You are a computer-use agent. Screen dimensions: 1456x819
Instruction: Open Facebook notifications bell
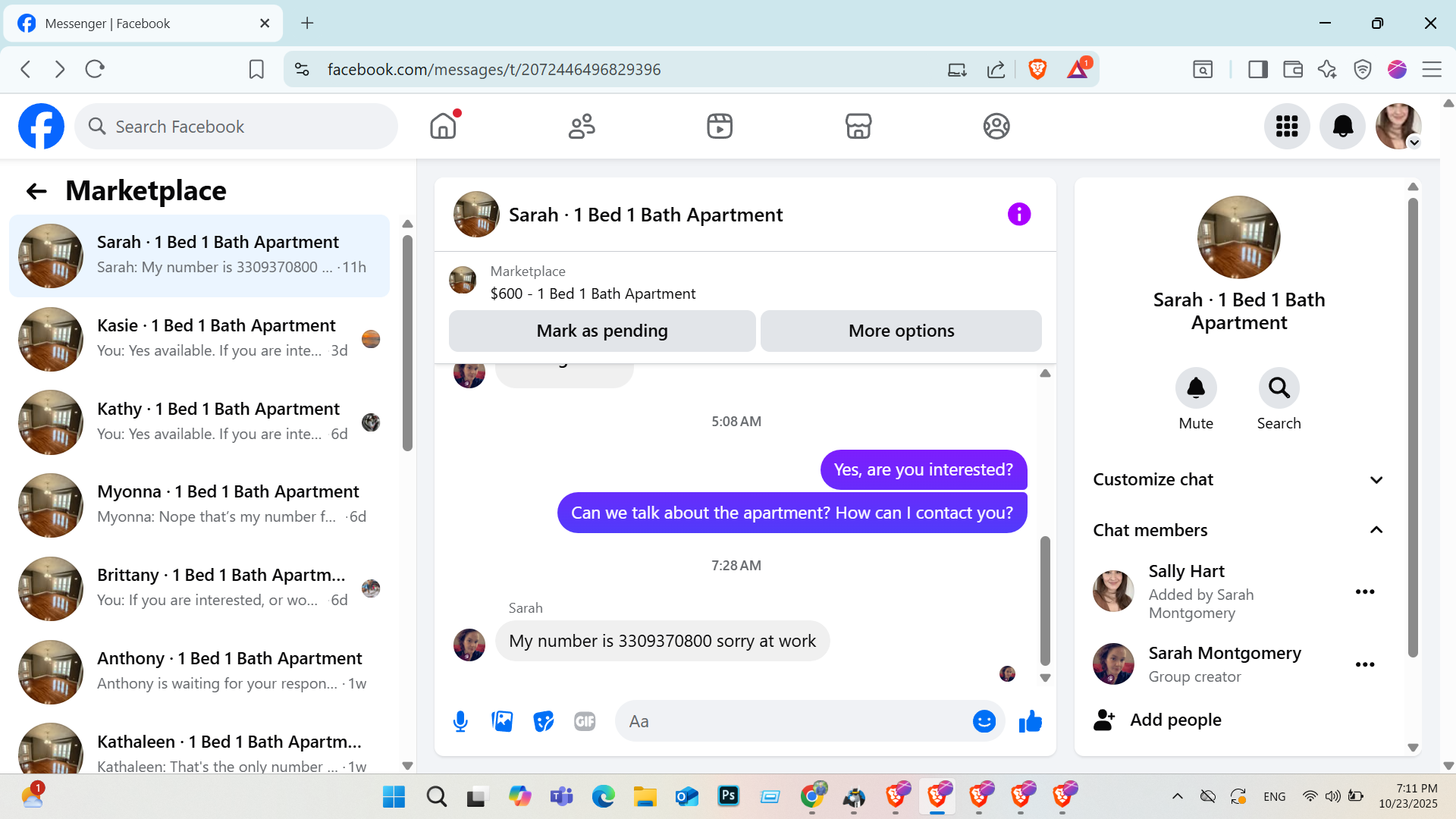(x=1342, y=126)
